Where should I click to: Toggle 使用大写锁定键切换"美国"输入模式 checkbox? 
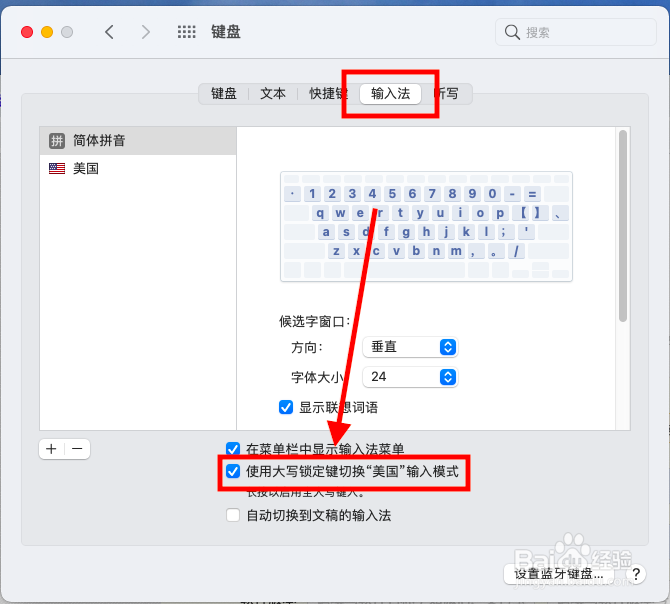click(233, 471)
